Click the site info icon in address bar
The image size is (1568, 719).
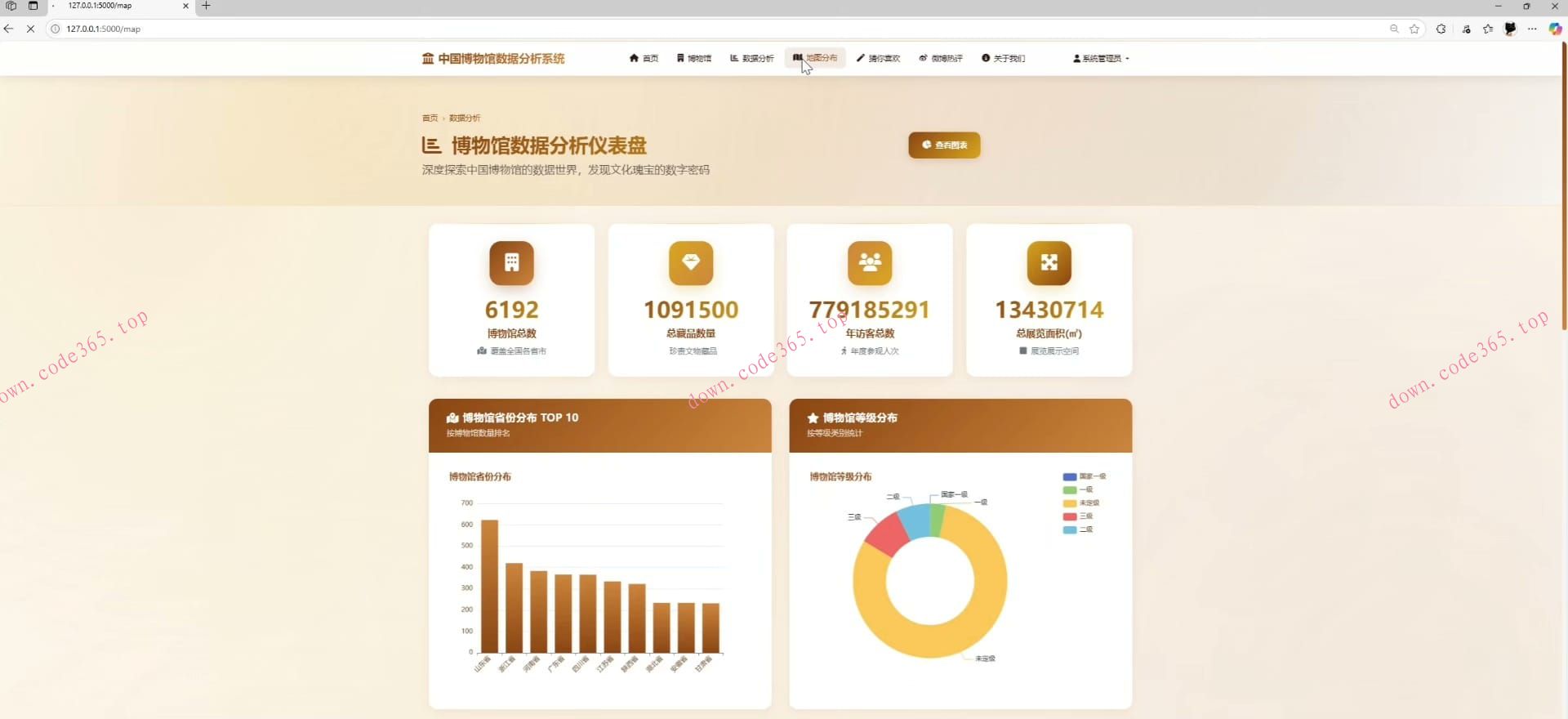click(x=56, y=29)
